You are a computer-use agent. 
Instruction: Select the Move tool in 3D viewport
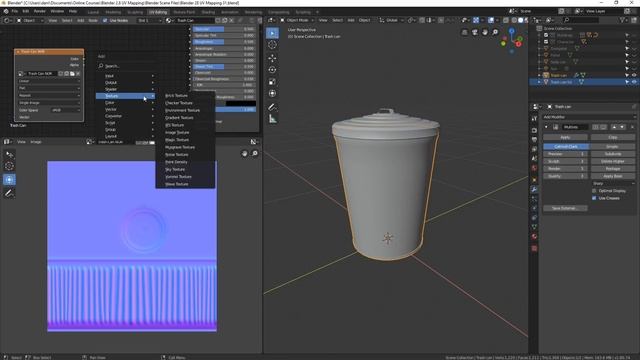[x=272, y=58]
